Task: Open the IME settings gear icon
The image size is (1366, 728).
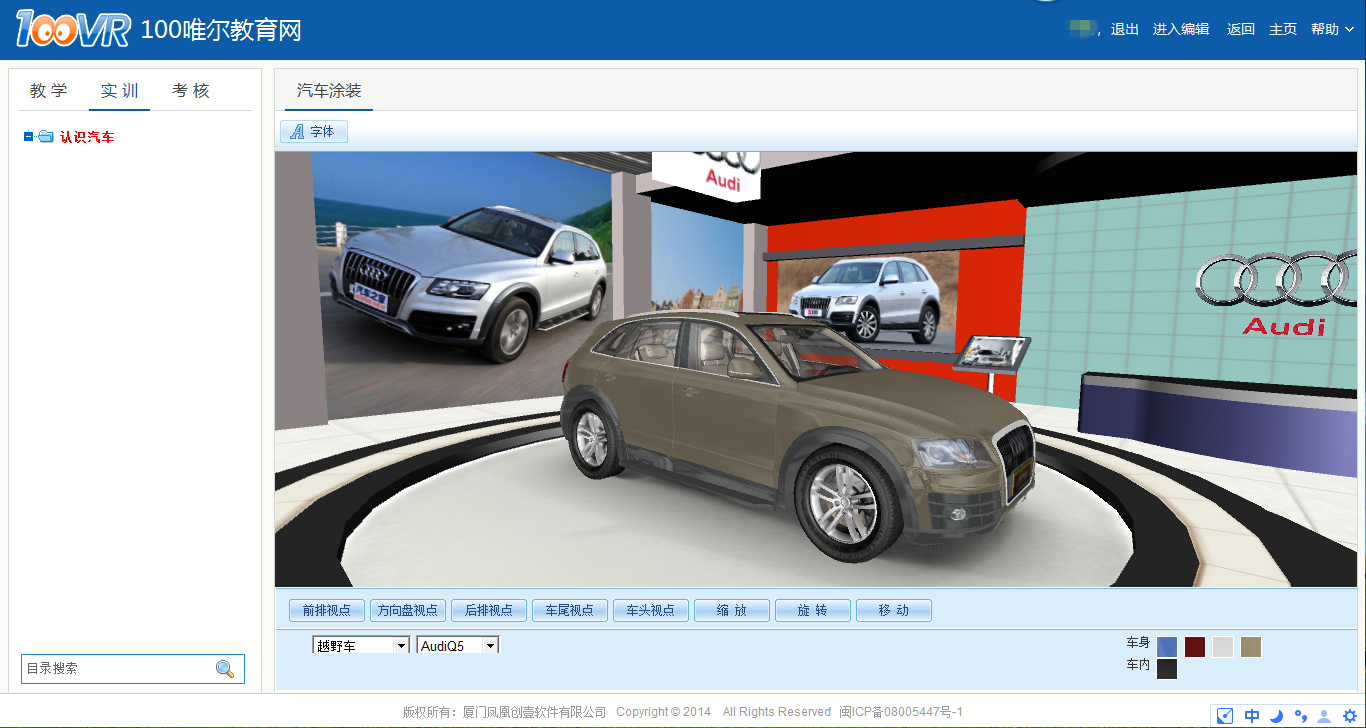Action: 1349,715
